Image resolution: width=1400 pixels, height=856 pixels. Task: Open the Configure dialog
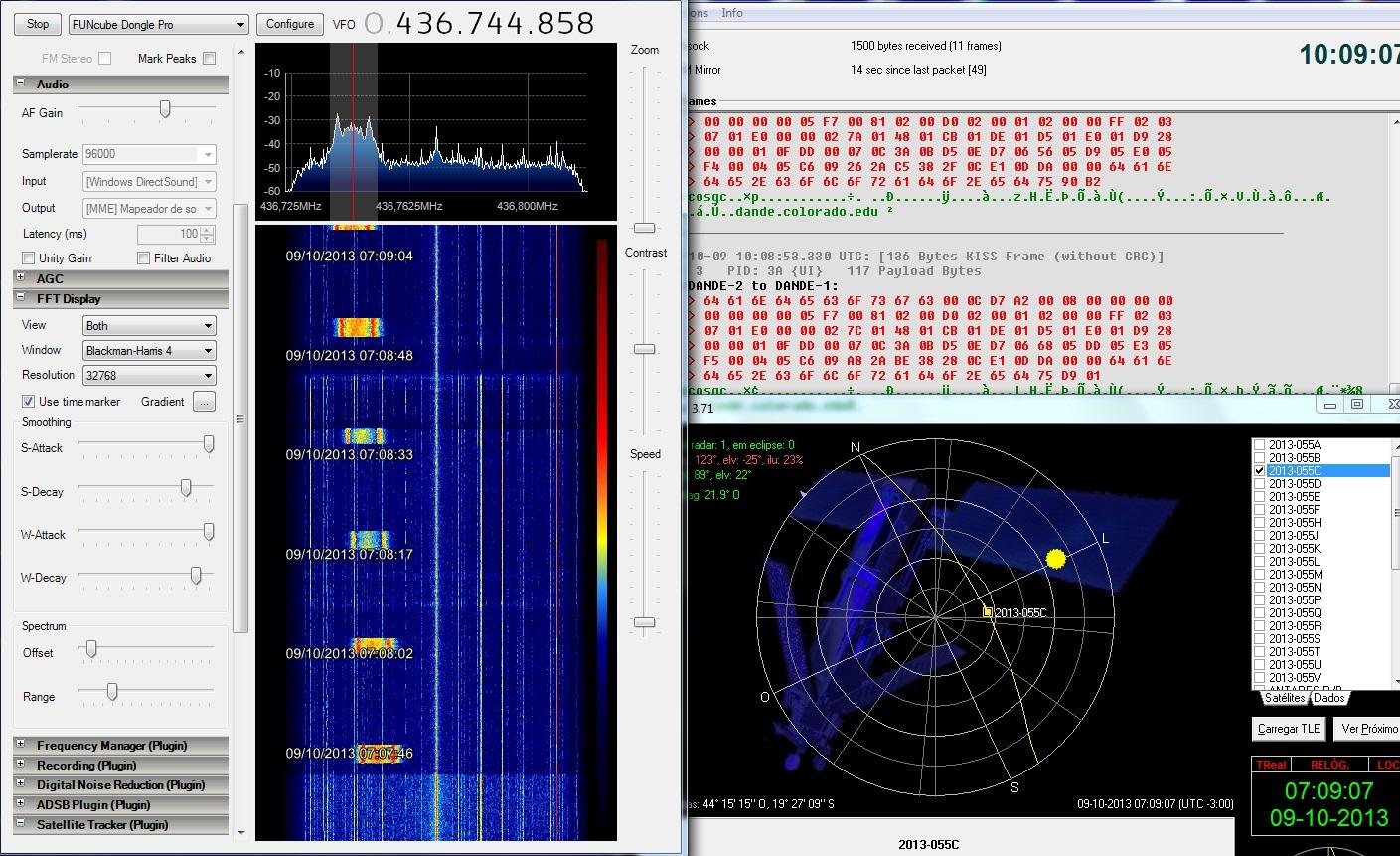(290, 24)
